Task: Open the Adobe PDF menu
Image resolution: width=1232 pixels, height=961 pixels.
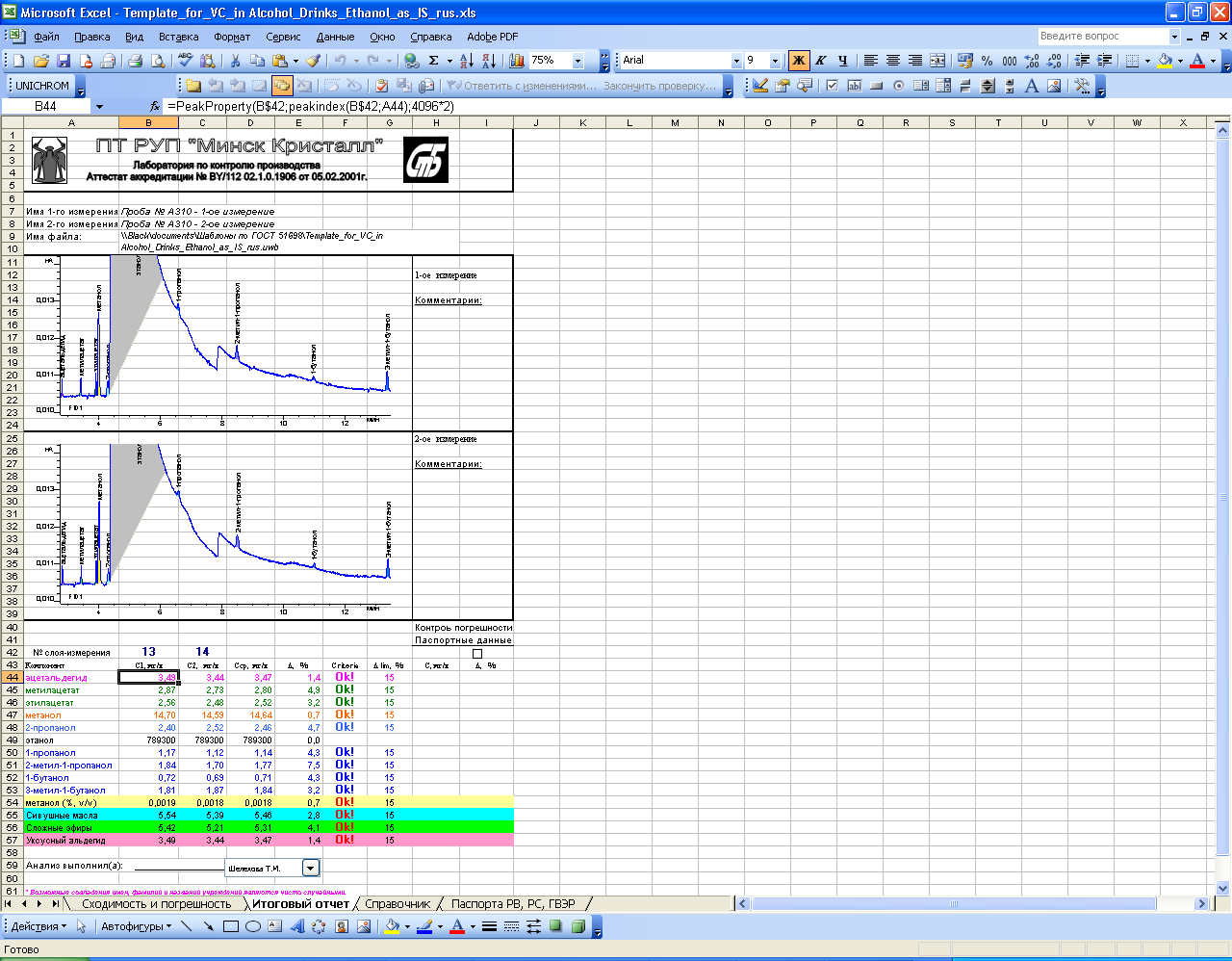Action: tap(493, 37)
